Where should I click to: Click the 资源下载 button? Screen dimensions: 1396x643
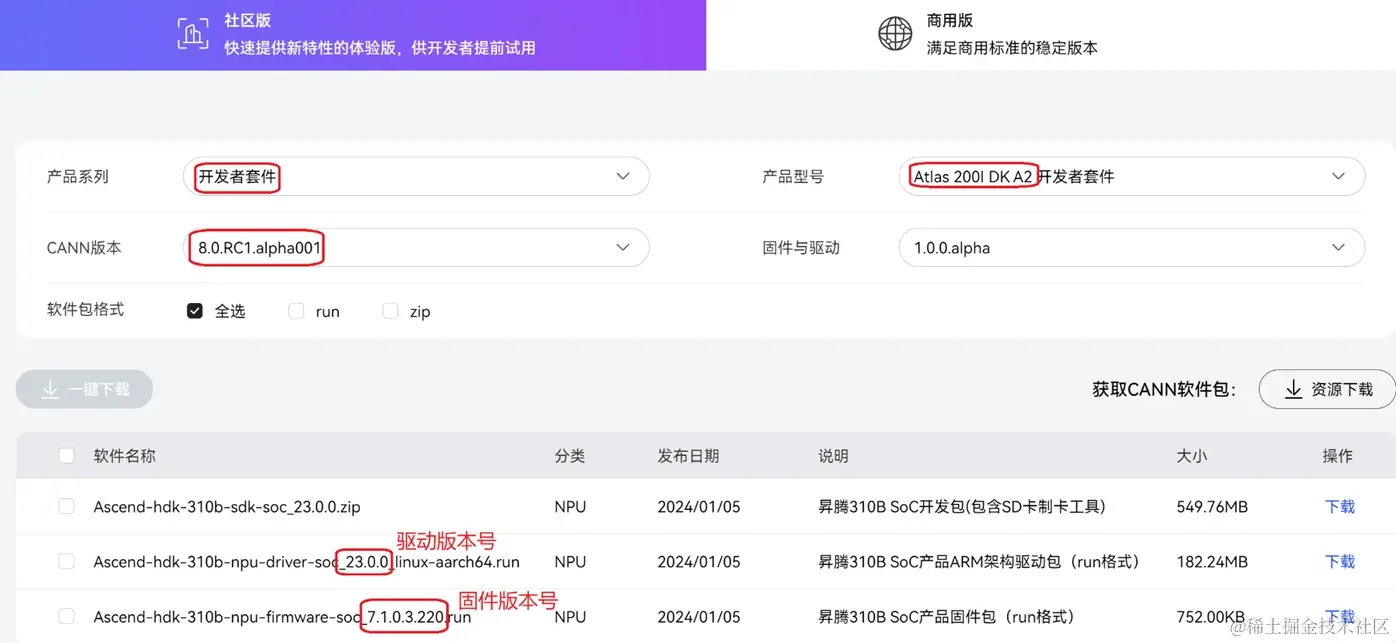[x=1327, y=389]
